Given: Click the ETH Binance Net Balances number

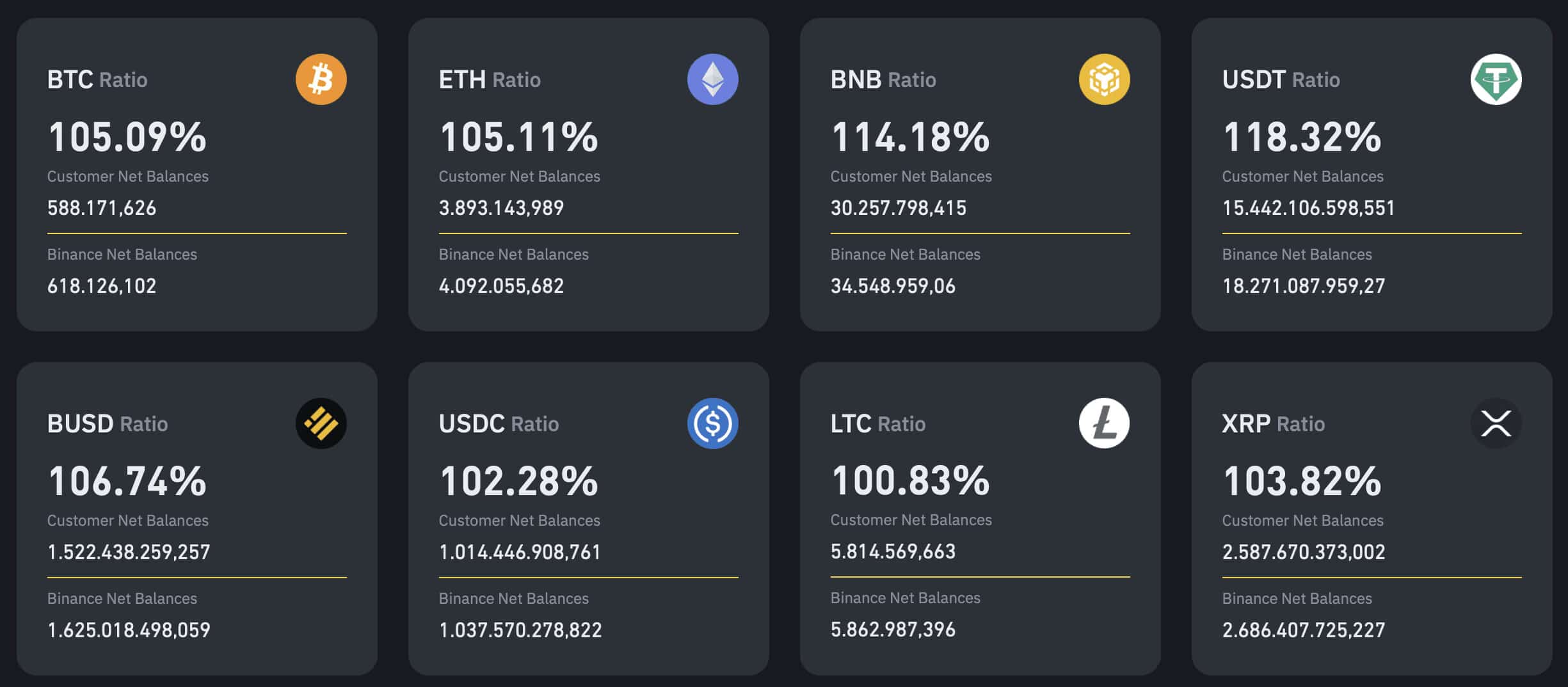Looking at the screenshot, I should point(501,286).
